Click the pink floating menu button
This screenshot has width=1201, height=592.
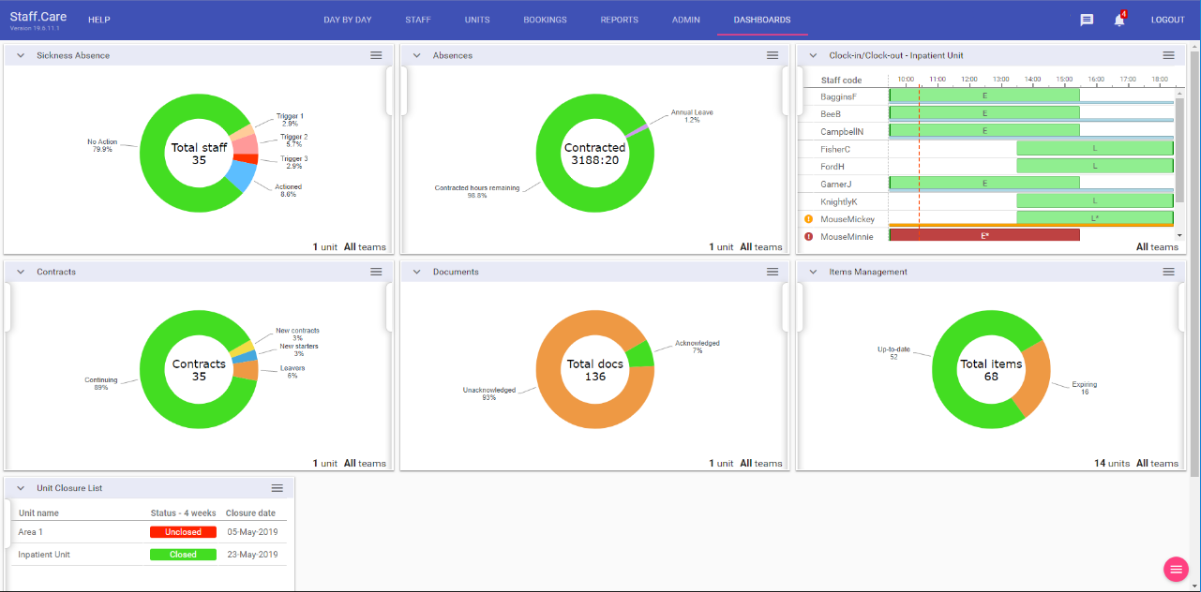click(1175, 568)
